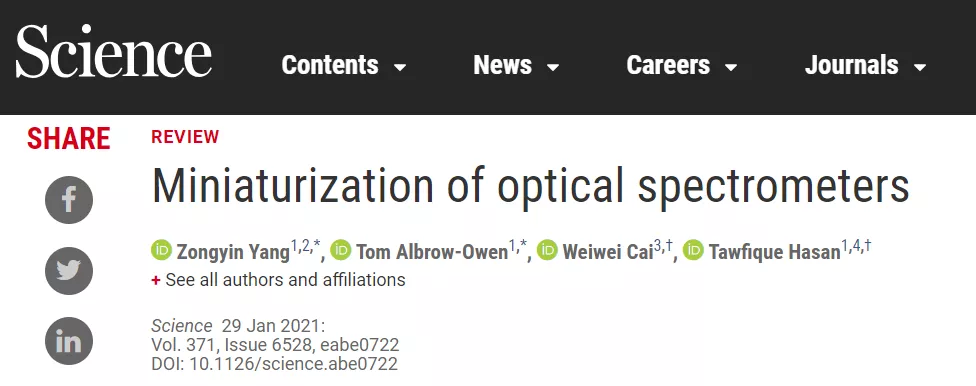Image resolution: width=976 pixels, height=386 pixels.
Task: Expand See all authors and affiliations
Action: 278,280
